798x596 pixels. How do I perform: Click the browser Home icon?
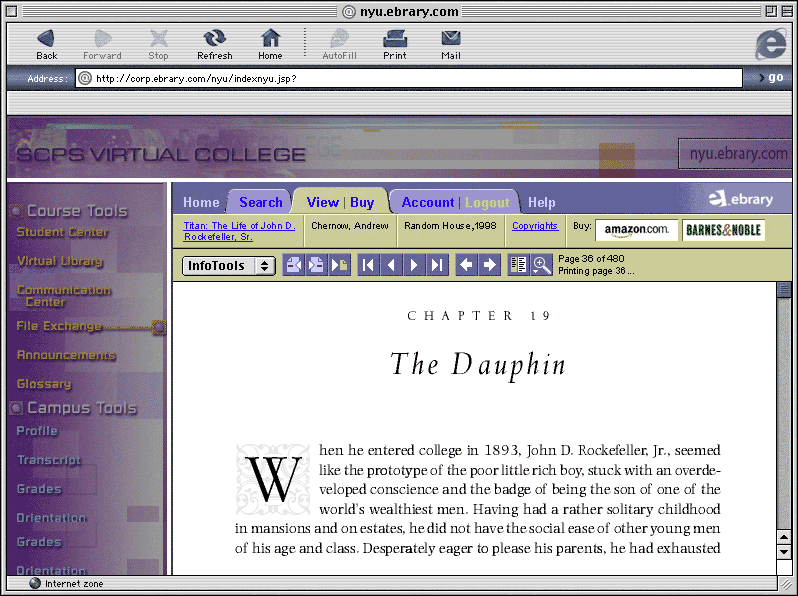[x=270, y=44]
